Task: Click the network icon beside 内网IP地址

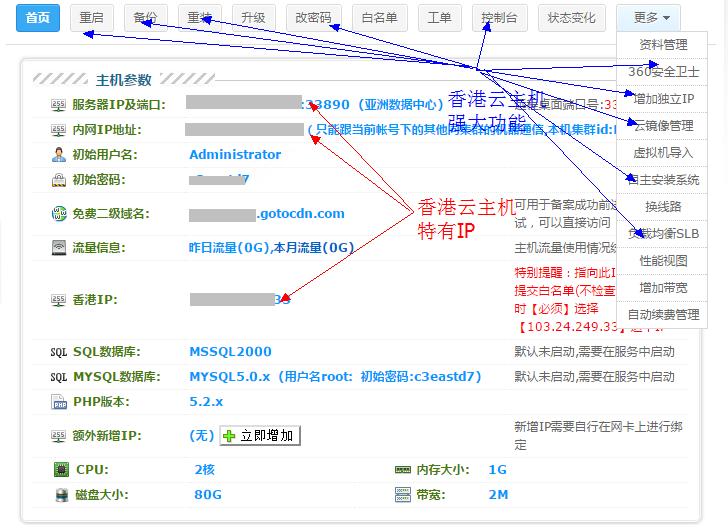Action: [x=58, y=130]
